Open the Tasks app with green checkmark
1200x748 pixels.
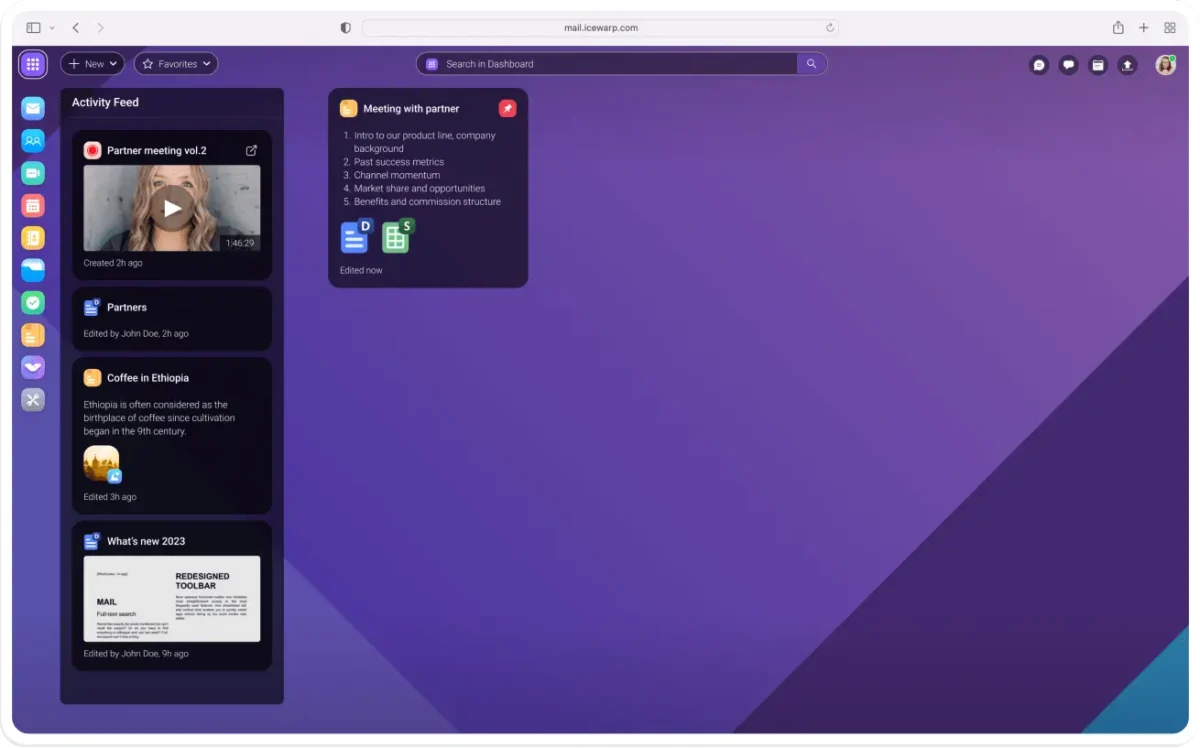33,302
